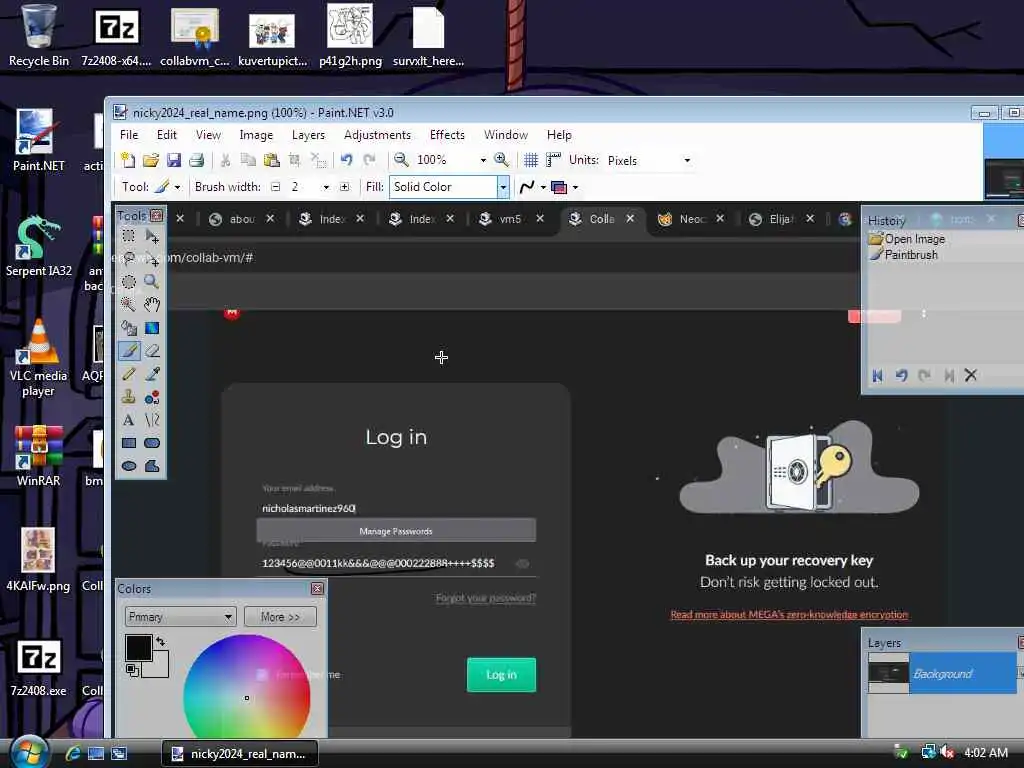Select the Pencil tool
The image size is (1024, 768).
click(x=129, y=374)
